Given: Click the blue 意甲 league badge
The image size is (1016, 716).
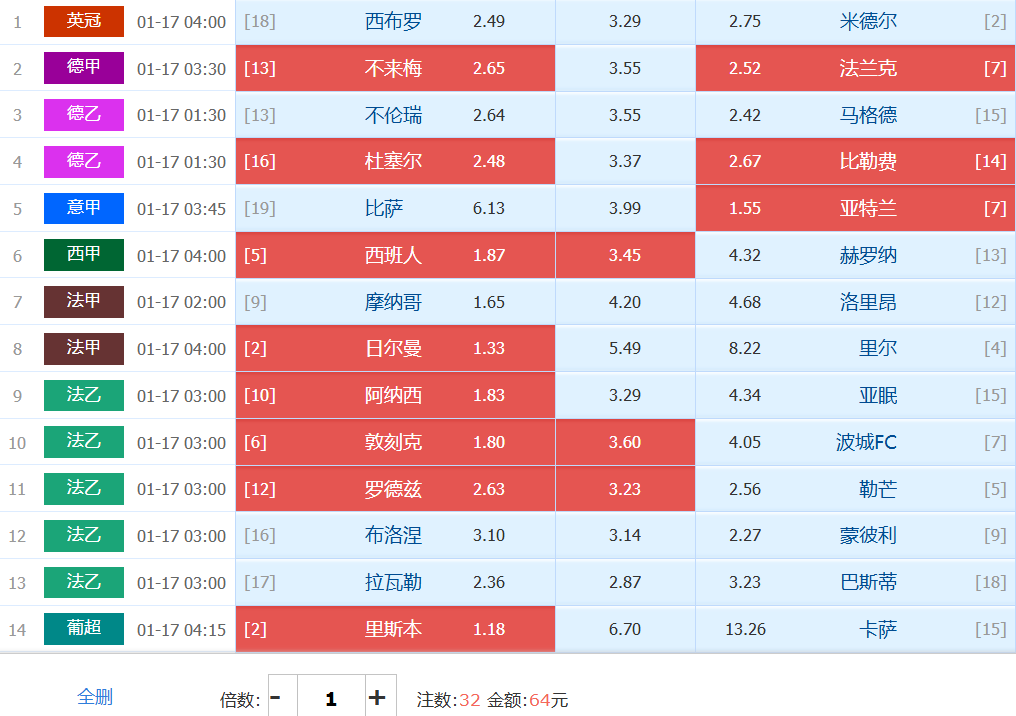Looking at the screenshot, I should click(x=84, y=208).
